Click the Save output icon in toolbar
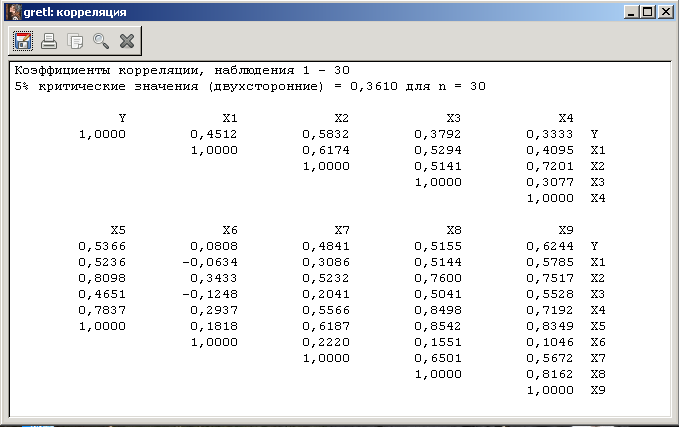 pyautogui.click(x=23, y=41)
